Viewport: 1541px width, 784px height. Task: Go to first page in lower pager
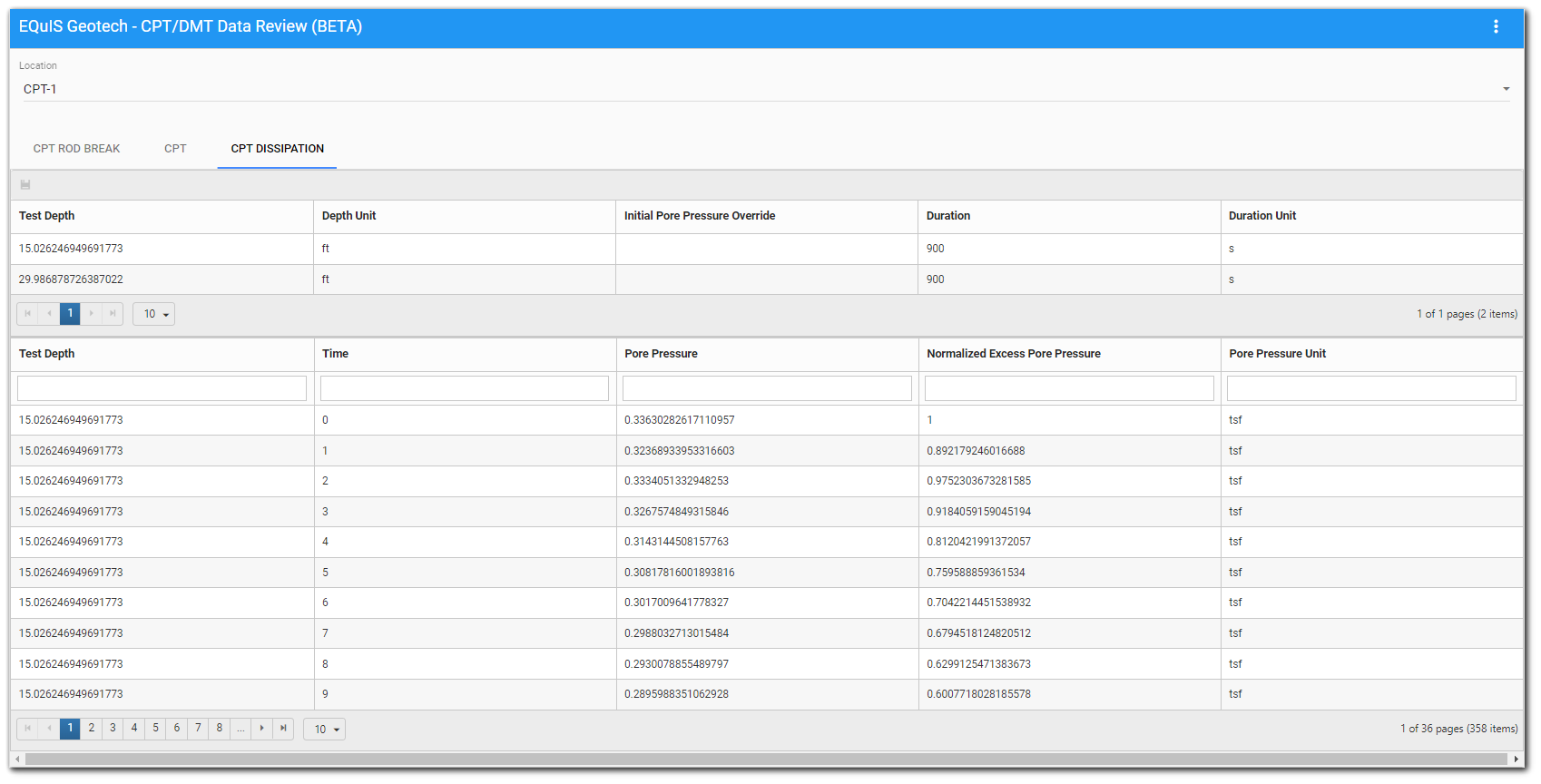point(28,729)
